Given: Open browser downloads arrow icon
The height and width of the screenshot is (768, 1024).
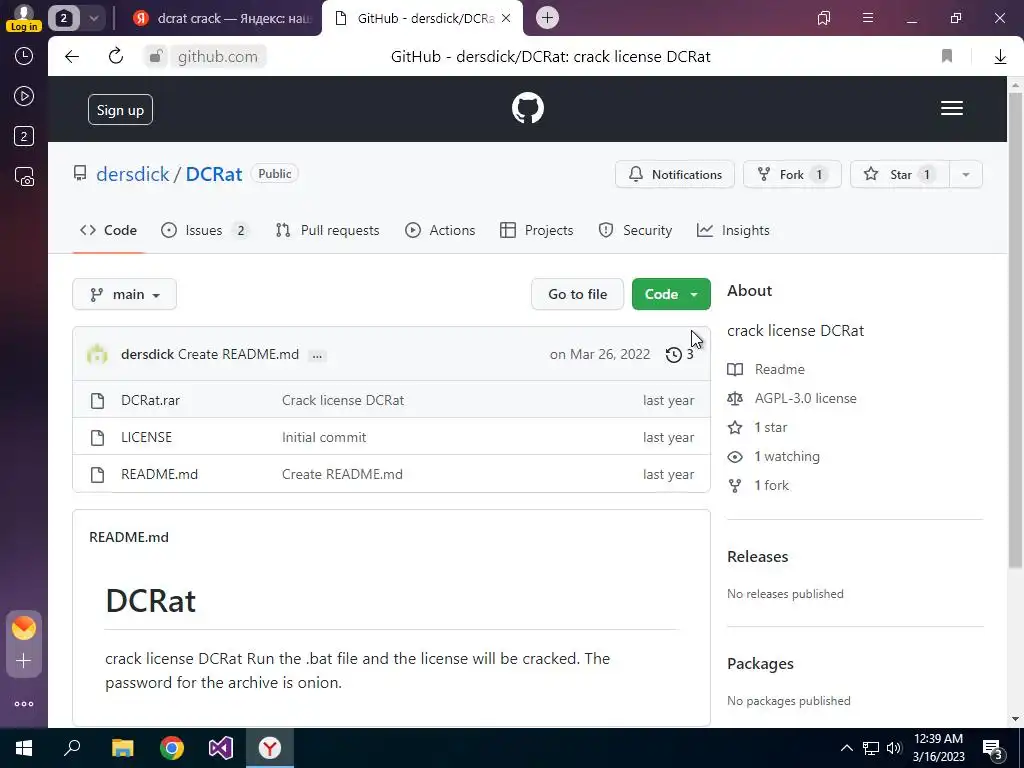Looking at the screenshot, I should pyautogui.click(x=1000, y=57).
